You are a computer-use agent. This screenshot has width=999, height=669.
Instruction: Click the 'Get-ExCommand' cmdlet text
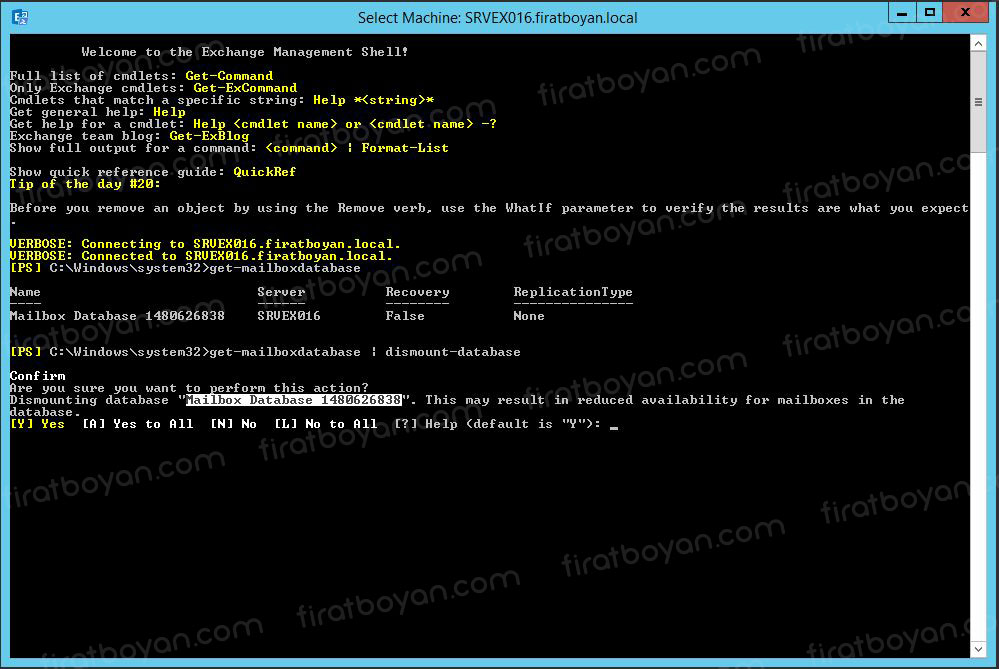[x=245, y=88]
